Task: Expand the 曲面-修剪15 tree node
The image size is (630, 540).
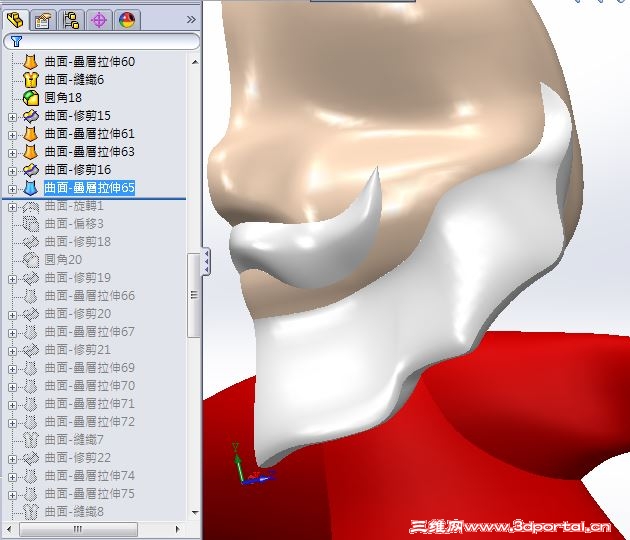Action: tap(12, 117)
